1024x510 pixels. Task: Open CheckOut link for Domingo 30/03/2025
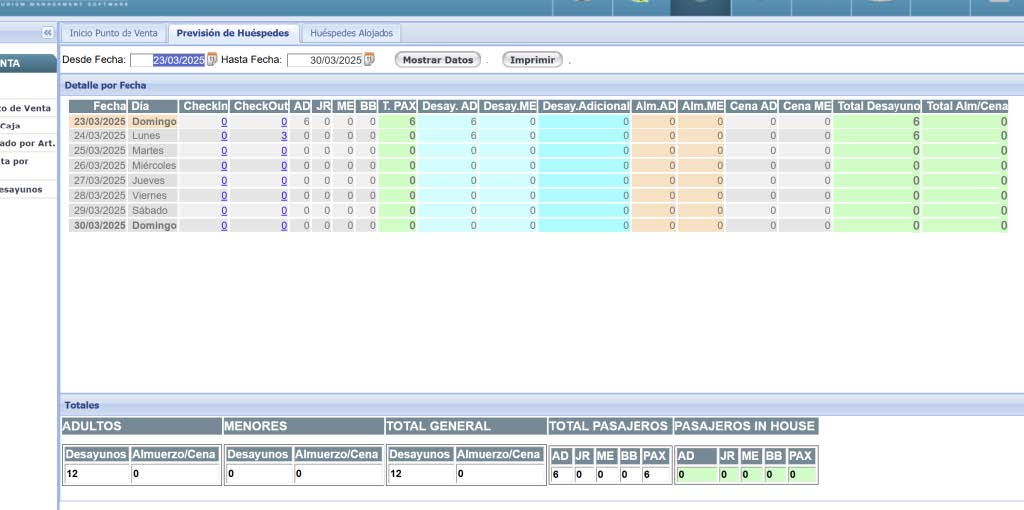[x=284, y=226]
